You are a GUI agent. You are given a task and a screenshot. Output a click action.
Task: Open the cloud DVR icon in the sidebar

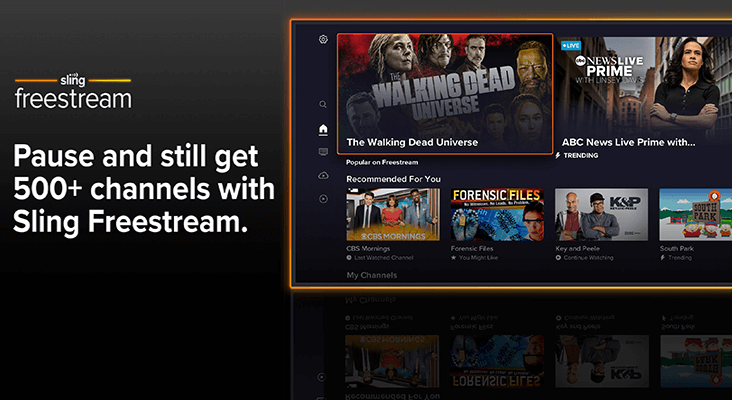[323, 175]
